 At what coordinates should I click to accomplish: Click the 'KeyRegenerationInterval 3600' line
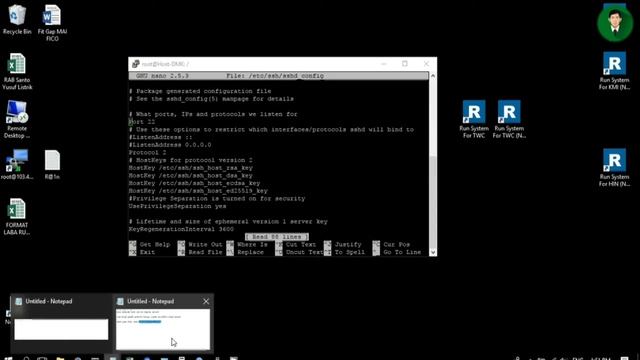(x=181, y=229)
